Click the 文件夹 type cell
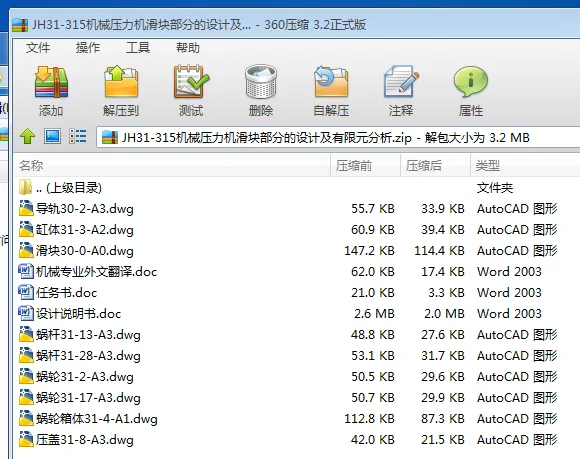The image size is (580, 459). pyautogui.click(x=495, y=188)
